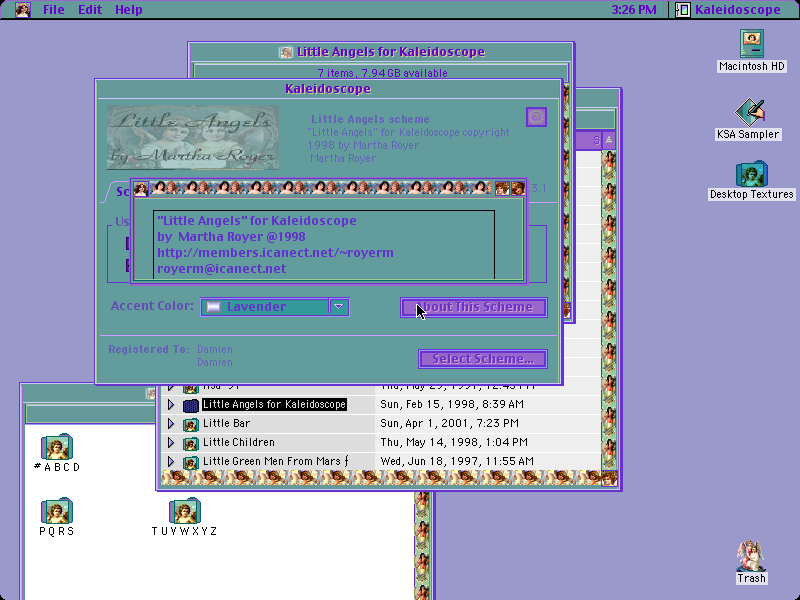Click the list window angel horizontal scrollbar
Image resolution: width=800 pixels, height=600 pixels.
[381, 478]
